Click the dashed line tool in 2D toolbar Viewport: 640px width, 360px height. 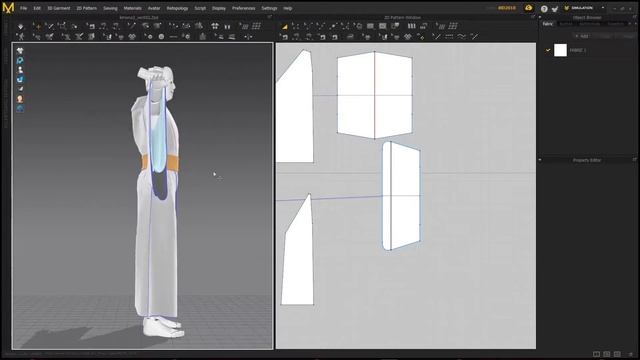[x=449, y=37]
